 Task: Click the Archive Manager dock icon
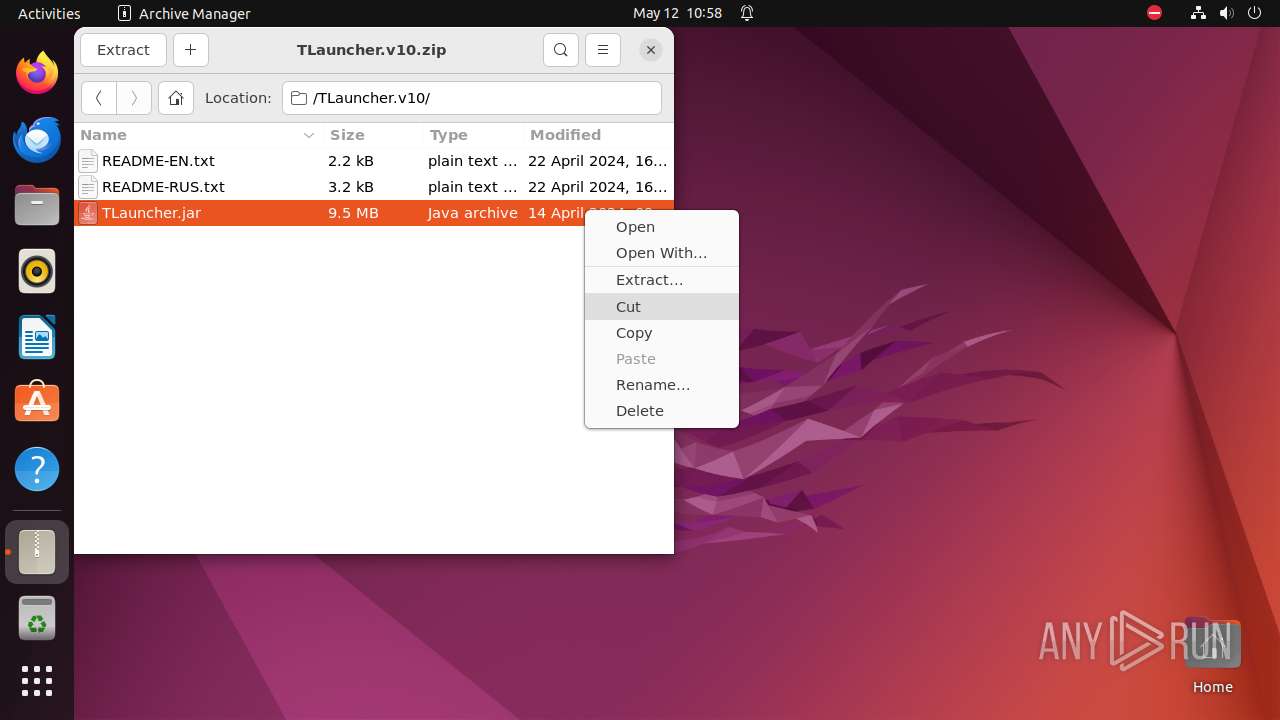point(37,552)
